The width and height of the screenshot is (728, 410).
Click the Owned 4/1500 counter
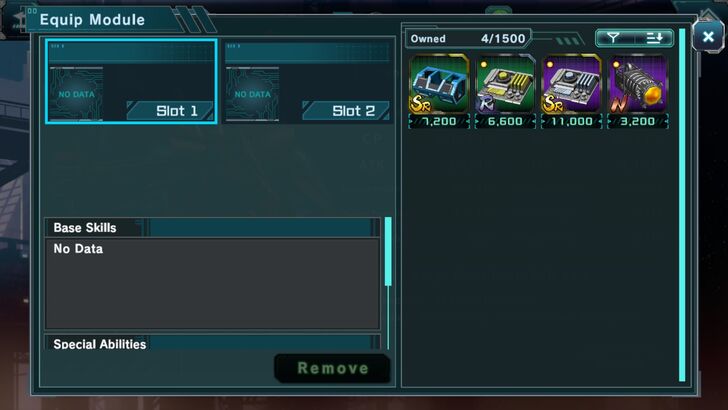tap(468, 39)
